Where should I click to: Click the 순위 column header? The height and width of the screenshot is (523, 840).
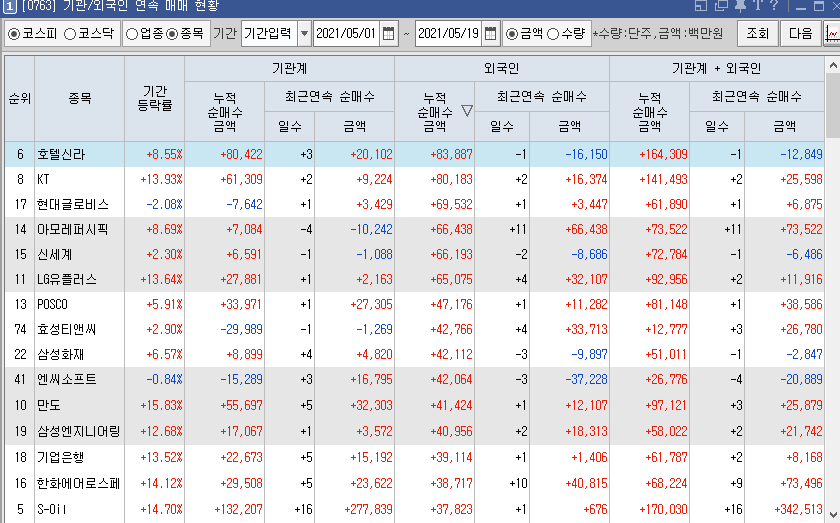point(20,99)
